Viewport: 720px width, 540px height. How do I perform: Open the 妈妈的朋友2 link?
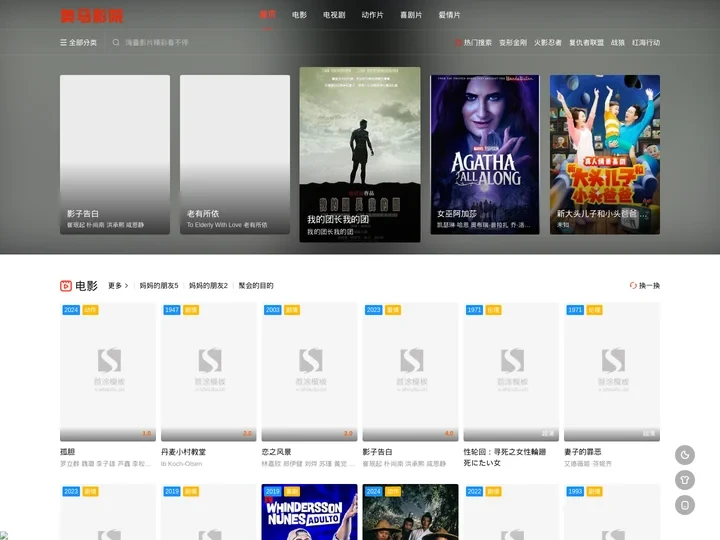tap(208, 286)
